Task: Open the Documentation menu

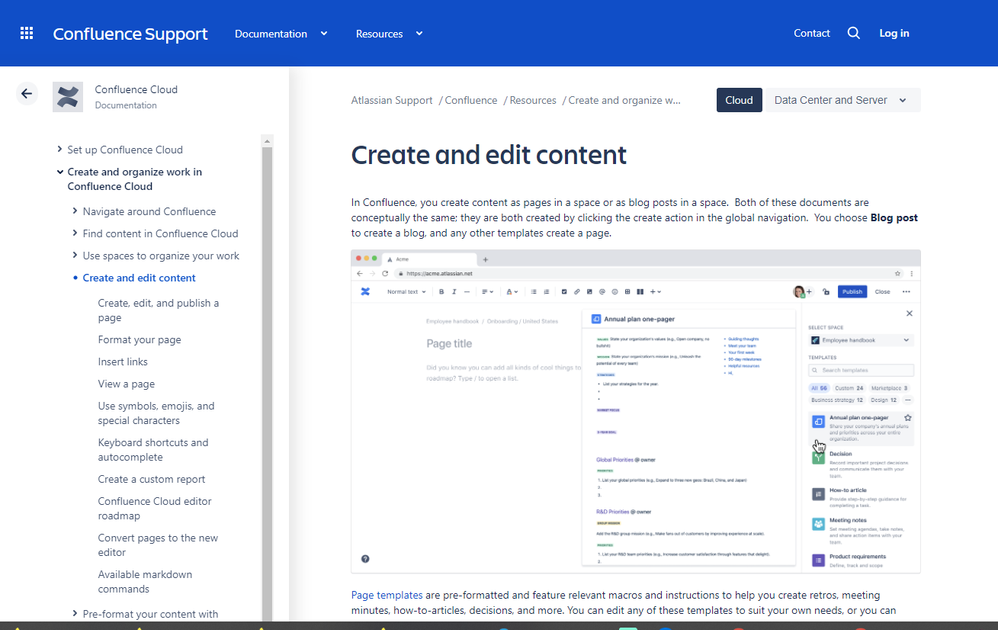Action: (x=271, y=34)
